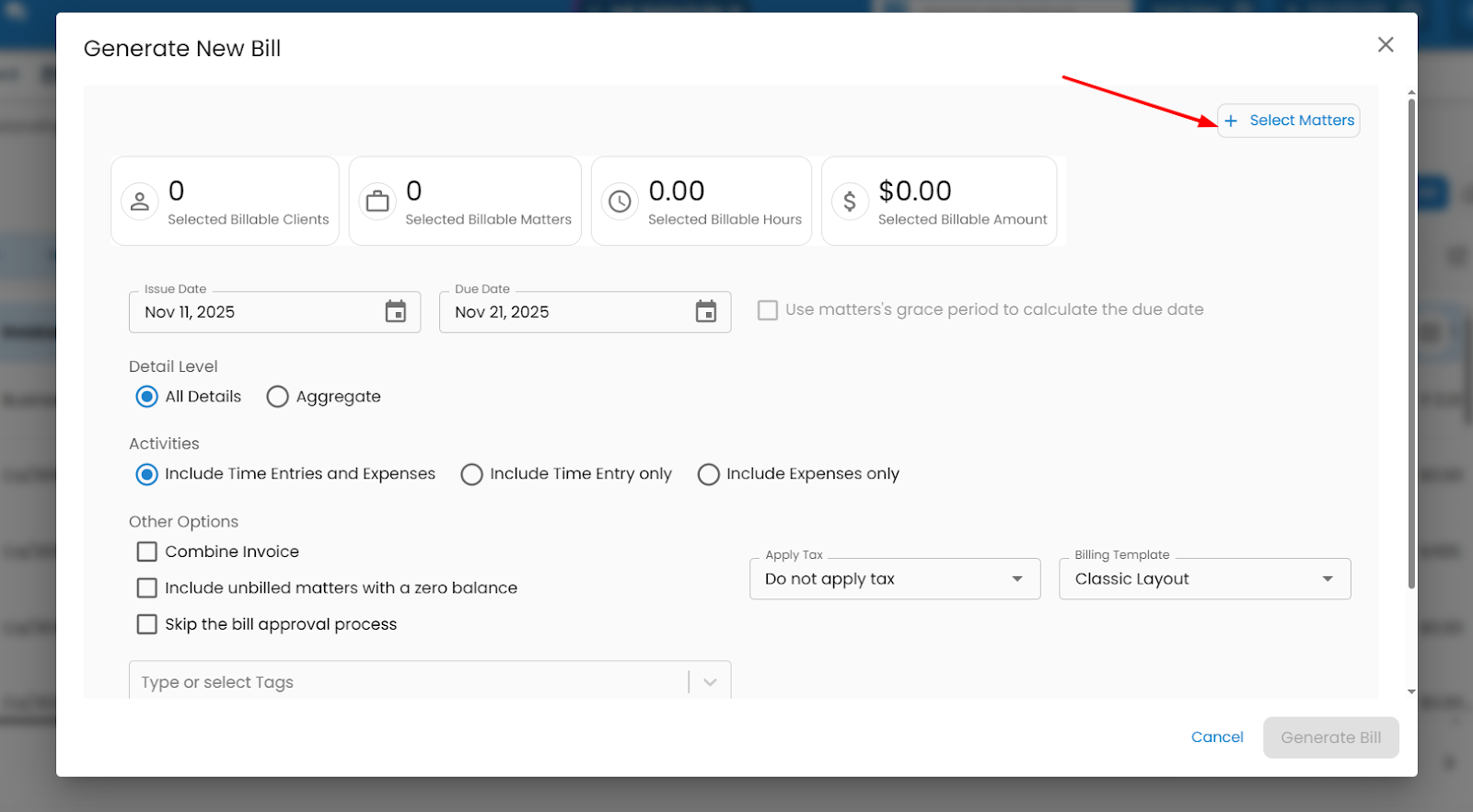Check Skip the bill approval process
This screenshot has height=812, width=1473.
point(147,624)
